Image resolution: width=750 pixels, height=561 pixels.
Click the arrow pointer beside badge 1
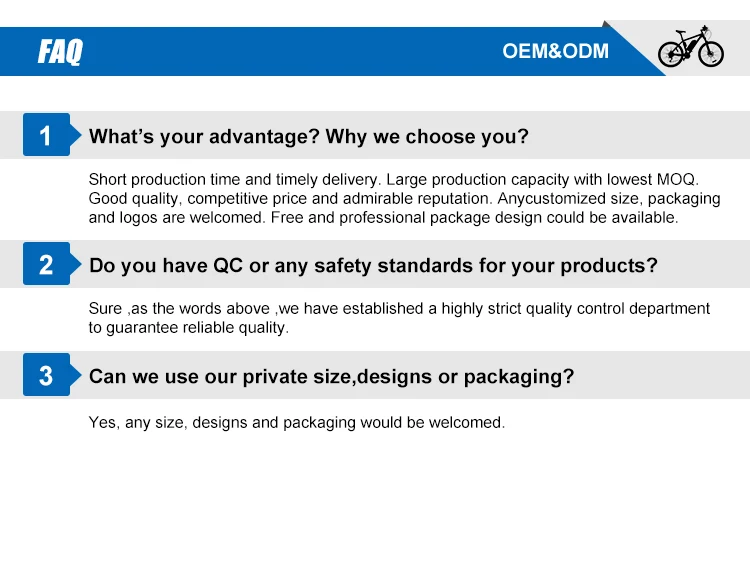tap(74, 136)
